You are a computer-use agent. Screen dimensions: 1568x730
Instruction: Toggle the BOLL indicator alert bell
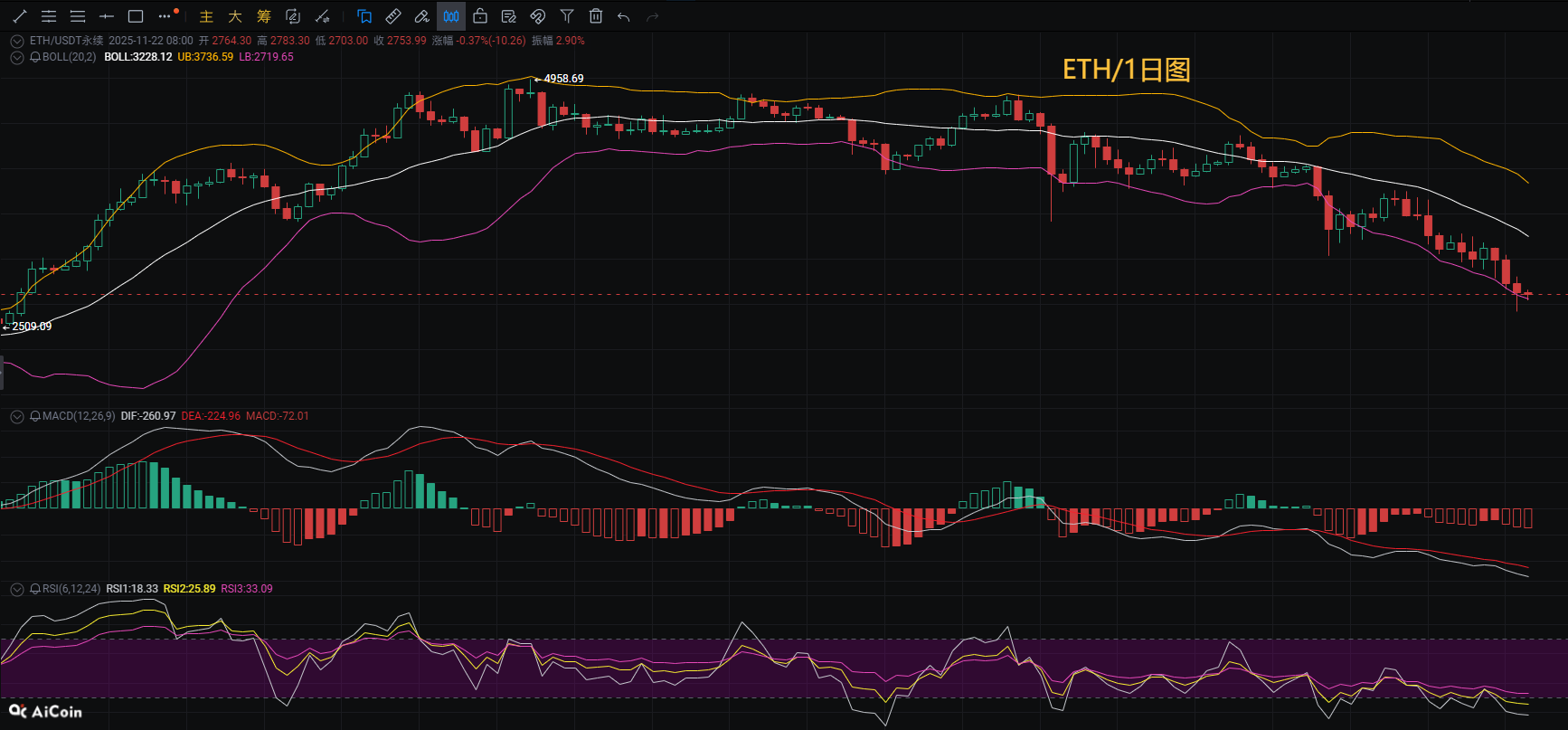[35, 57]
